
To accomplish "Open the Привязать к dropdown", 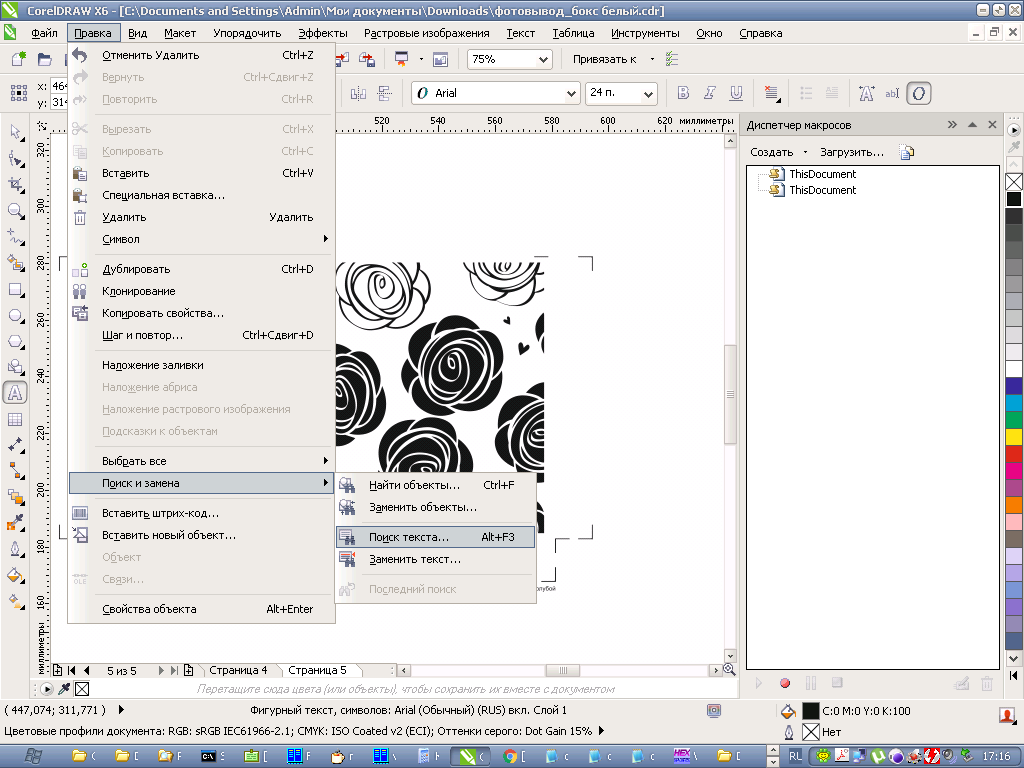I will (x=652, y=59).
